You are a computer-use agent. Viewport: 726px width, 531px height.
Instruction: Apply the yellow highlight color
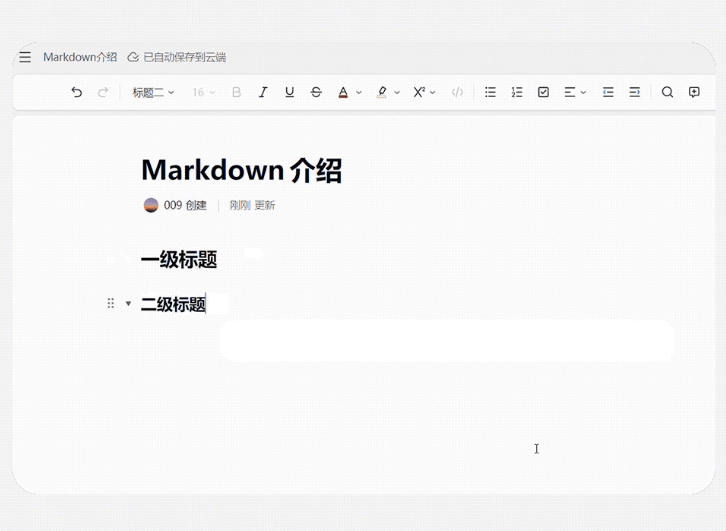click(x=381, y=92)
